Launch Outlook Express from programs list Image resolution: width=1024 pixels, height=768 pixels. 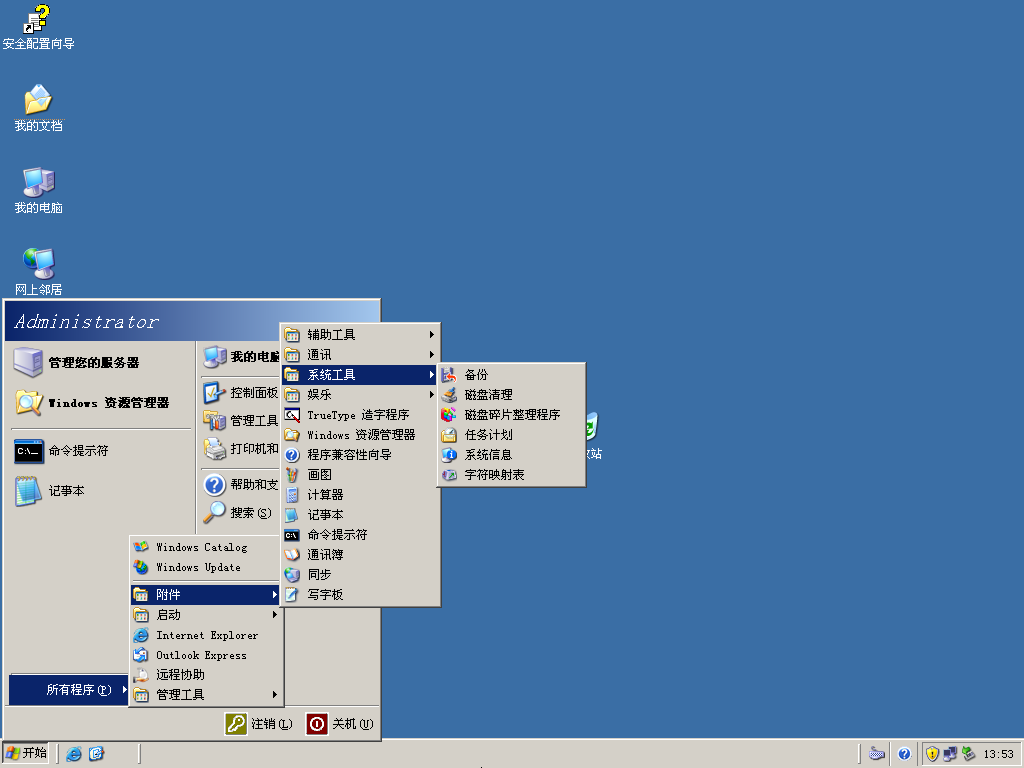coord(206,655)
